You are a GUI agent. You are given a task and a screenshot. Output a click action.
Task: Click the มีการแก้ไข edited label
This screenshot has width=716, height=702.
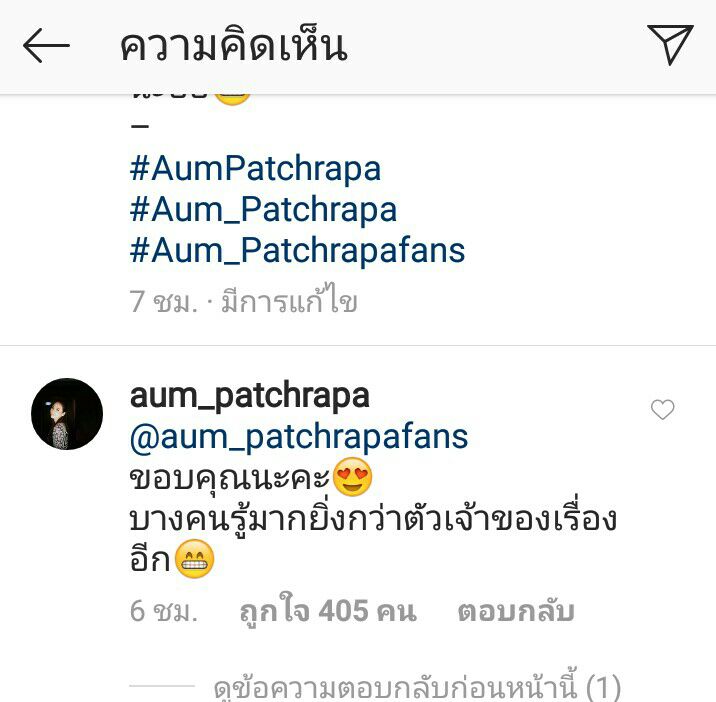coord(289,300)
